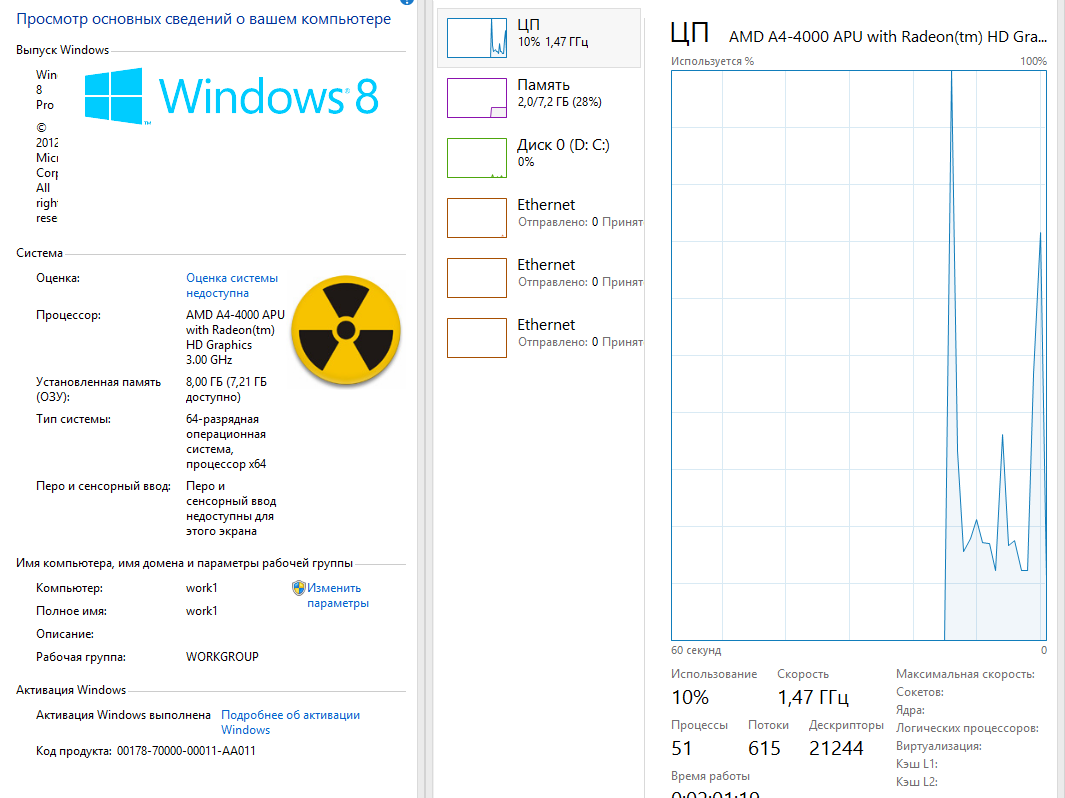Open the Оценка системы недоступна link
Screen dimensions: 1065x798
[x=232, y=285]
